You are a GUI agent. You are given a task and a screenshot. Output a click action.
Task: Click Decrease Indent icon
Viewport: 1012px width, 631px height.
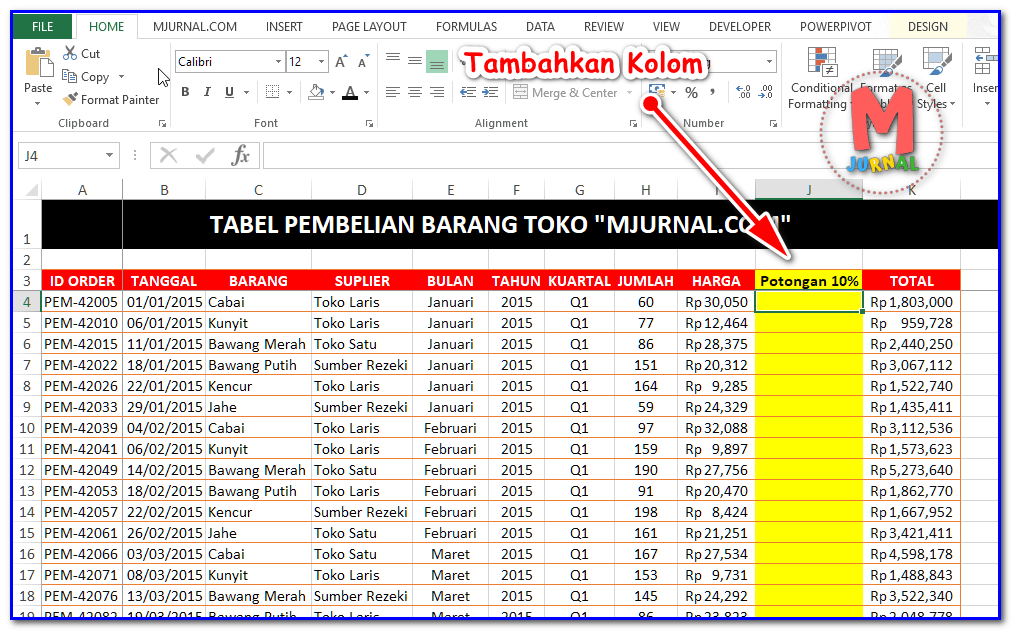468,92
